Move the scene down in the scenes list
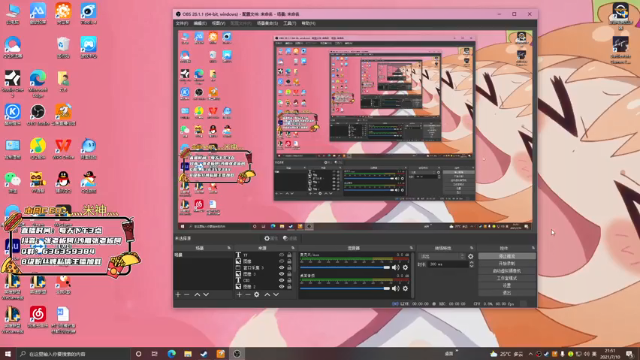This screenshot has width=640, height=360. 206,294
